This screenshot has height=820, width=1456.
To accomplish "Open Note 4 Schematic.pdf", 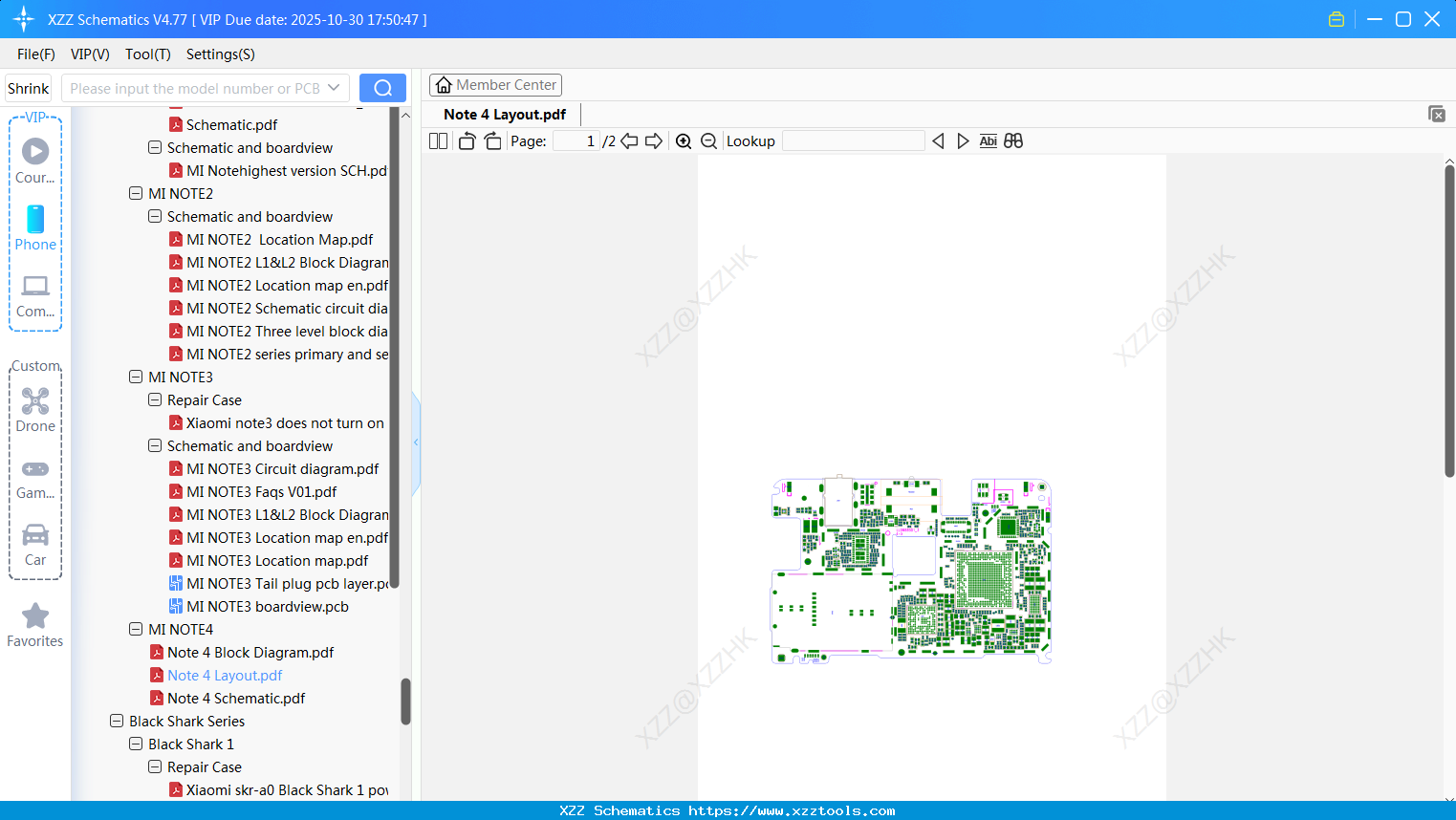I will [x=228, y=698].
